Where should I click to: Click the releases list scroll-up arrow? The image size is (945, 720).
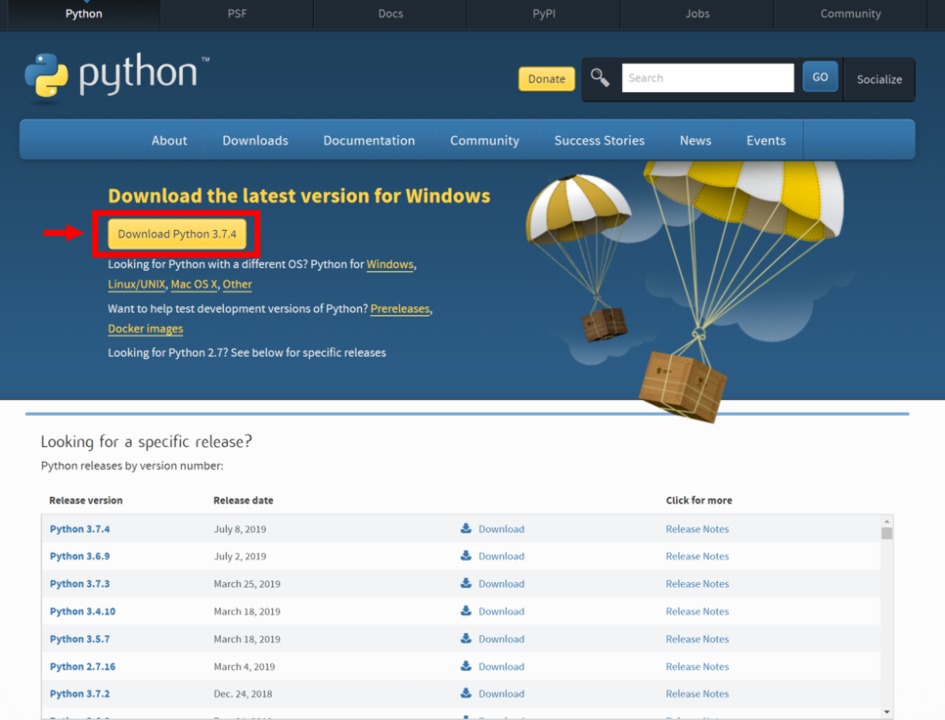tap(886, 521)
